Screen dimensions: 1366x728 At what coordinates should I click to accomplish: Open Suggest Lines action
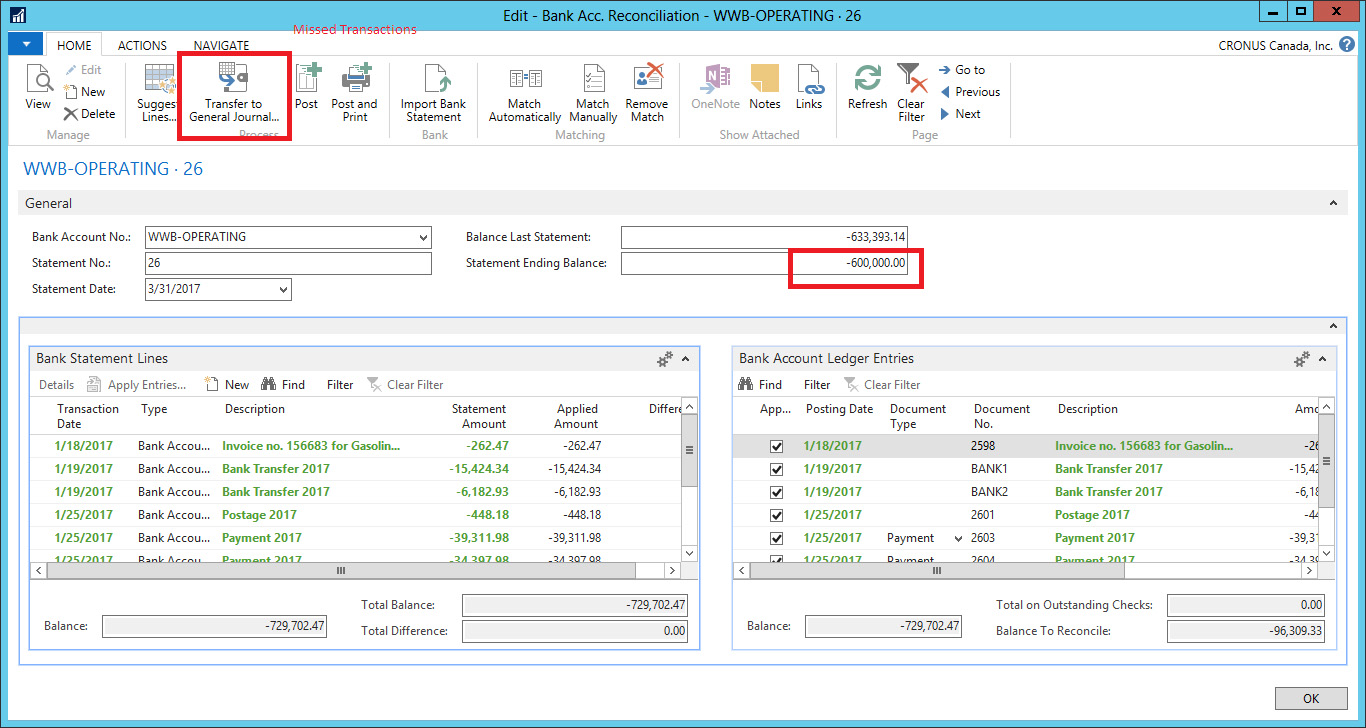(x=157, y=93)
